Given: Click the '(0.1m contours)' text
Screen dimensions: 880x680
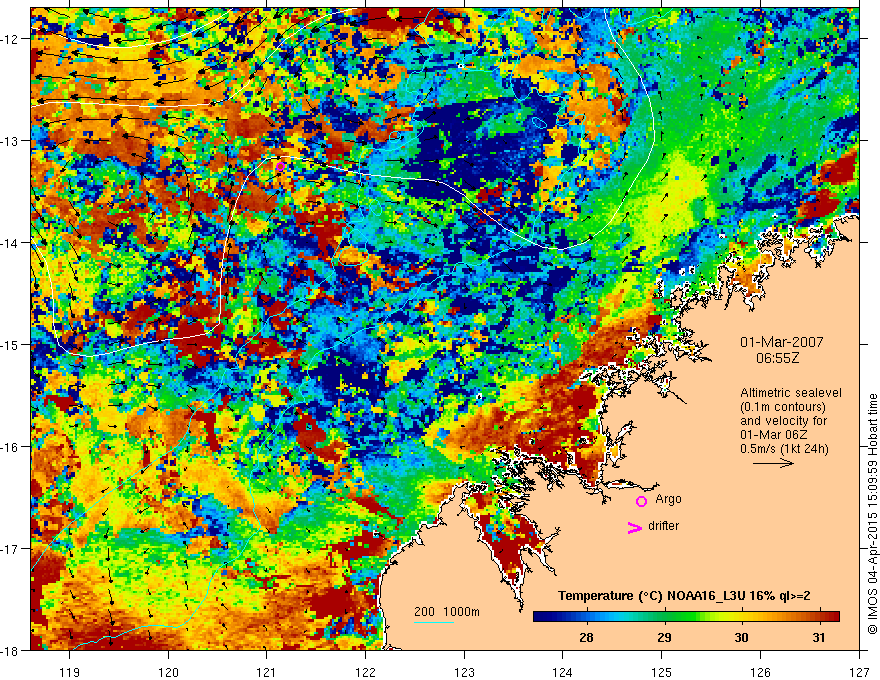Looking at the screenshot, I should pos(782,407).
